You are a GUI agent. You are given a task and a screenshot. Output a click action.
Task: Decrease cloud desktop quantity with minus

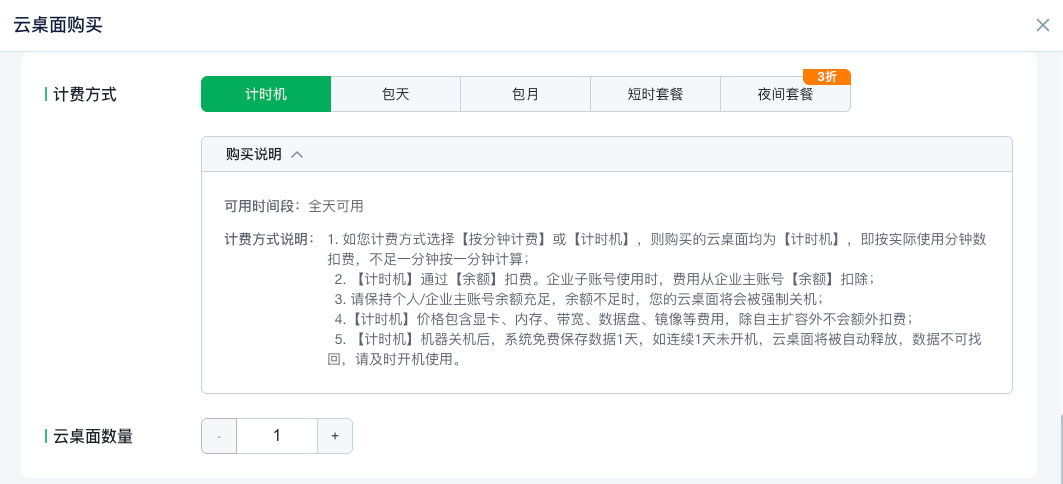[x=219, y=436]
